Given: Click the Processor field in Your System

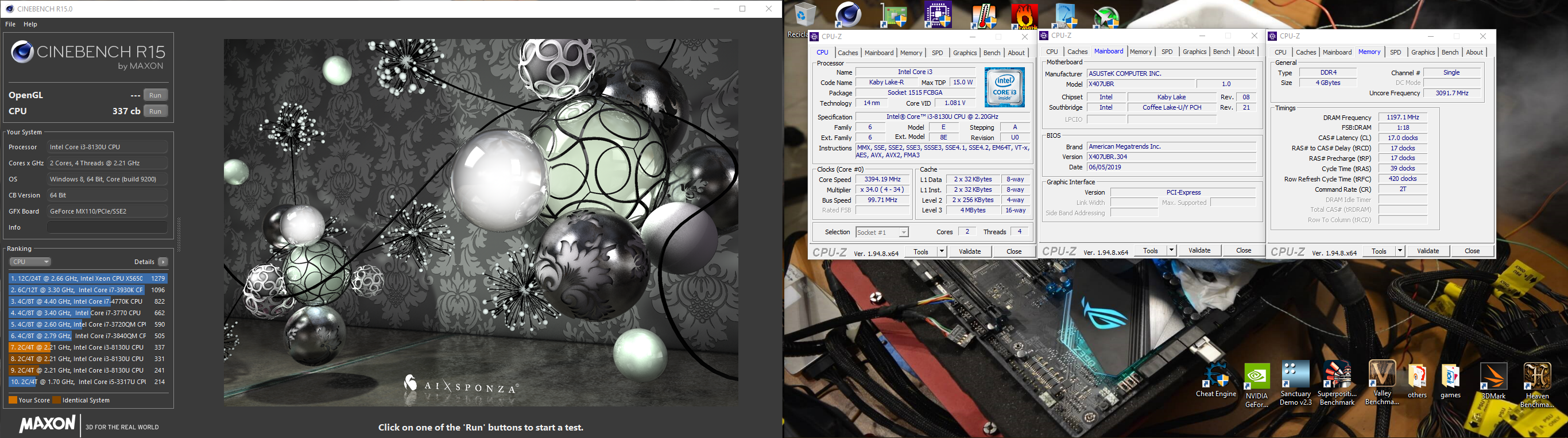Looking at the screenshot, I should coord(107,146).
